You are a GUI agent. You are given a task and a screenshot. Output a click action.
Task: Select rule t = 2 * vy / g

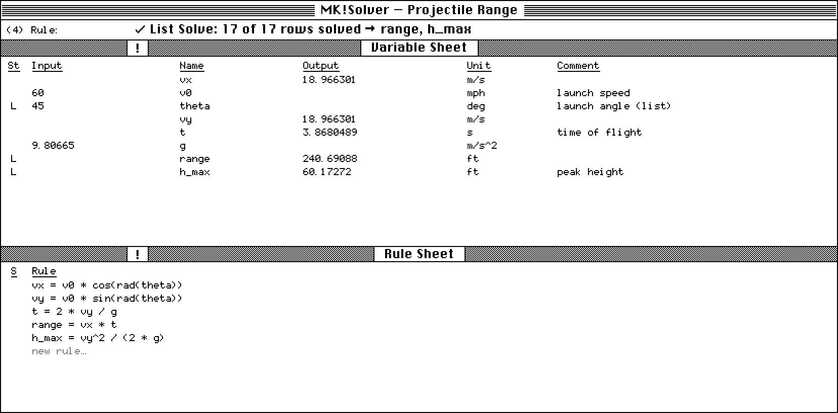click(x=74, y=311)
